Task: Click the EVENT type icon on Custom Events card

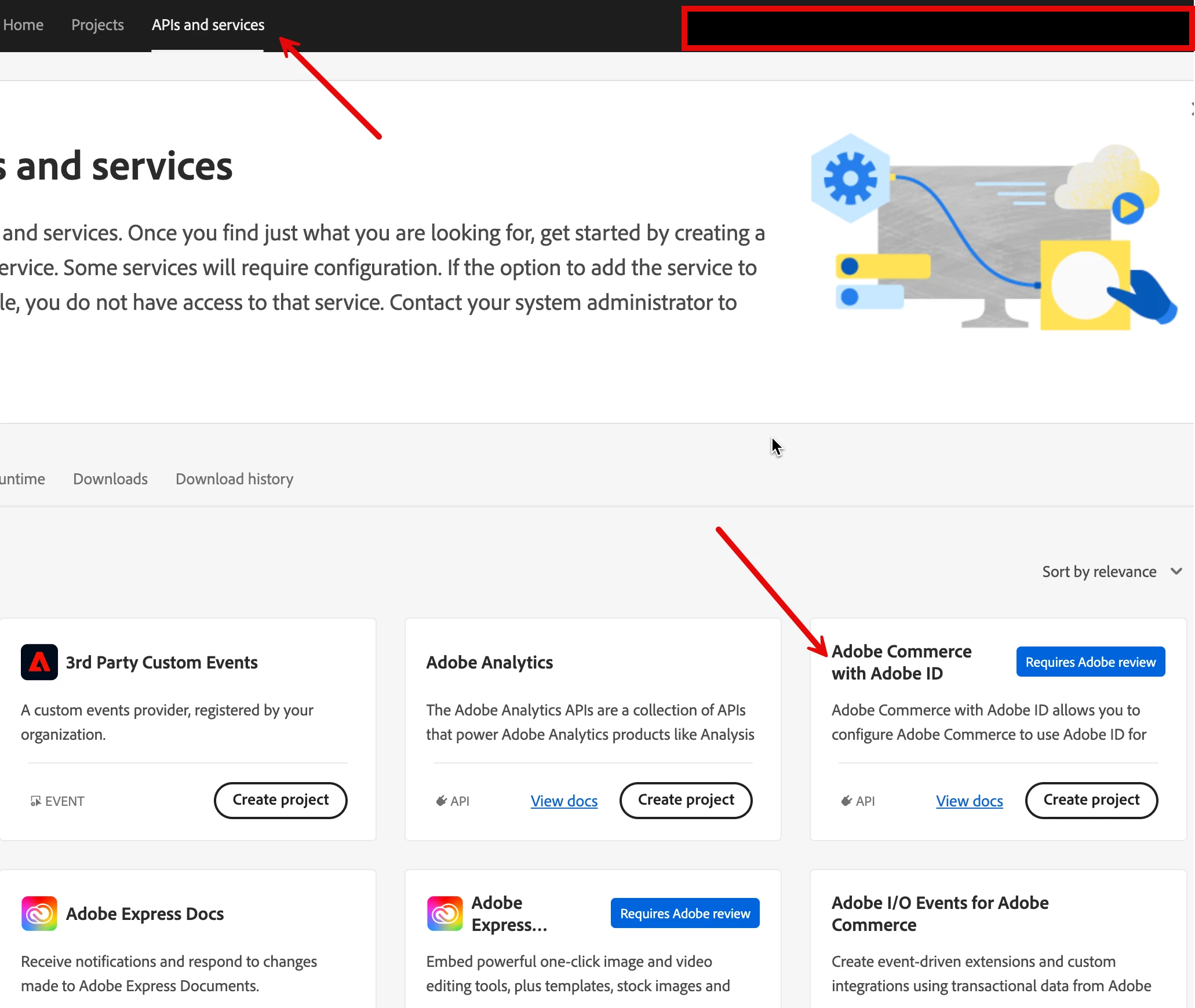Action: (x=35, y=801)
